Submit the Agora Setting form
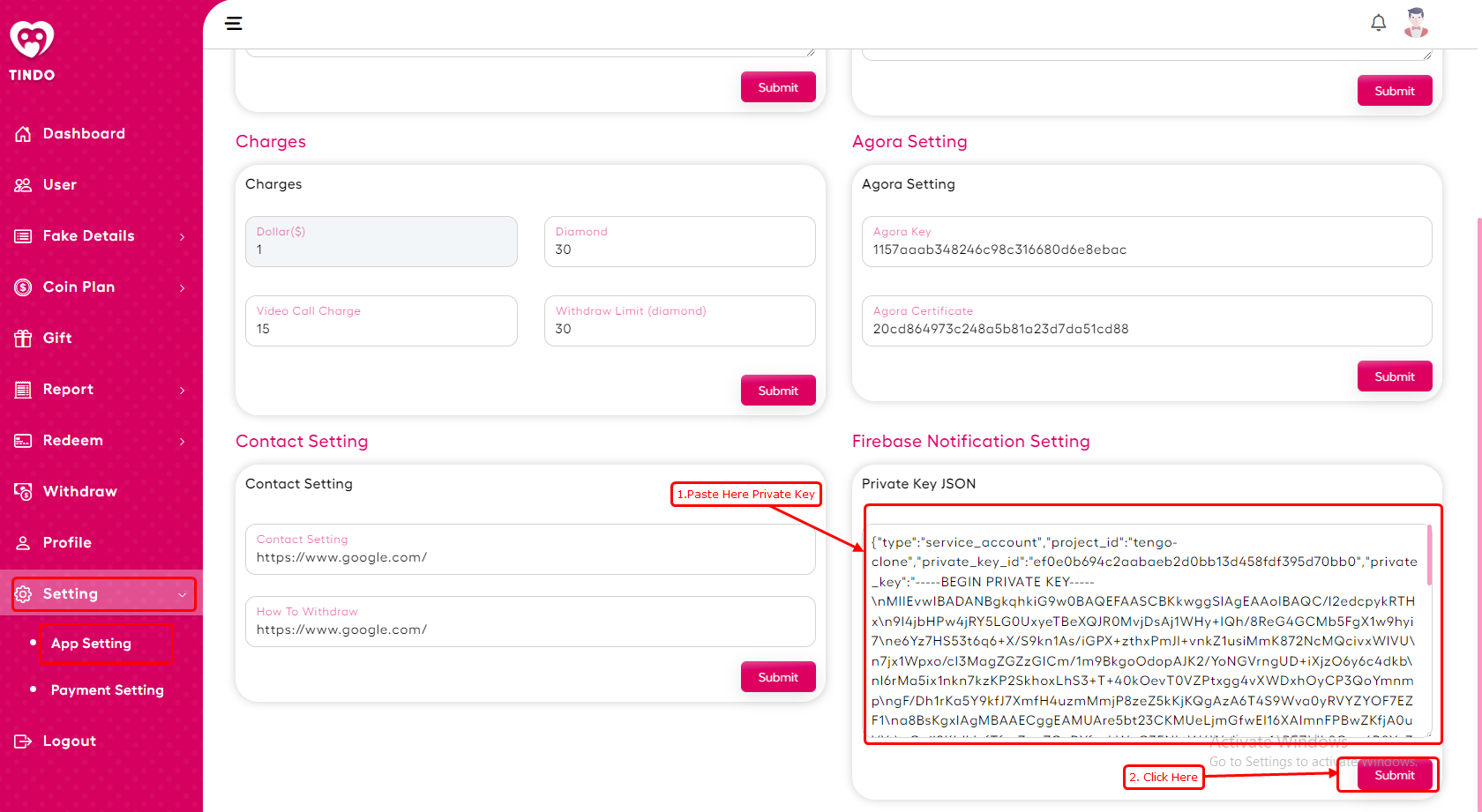Viewport: 1482px width, 812px height. pos(1394,376)
